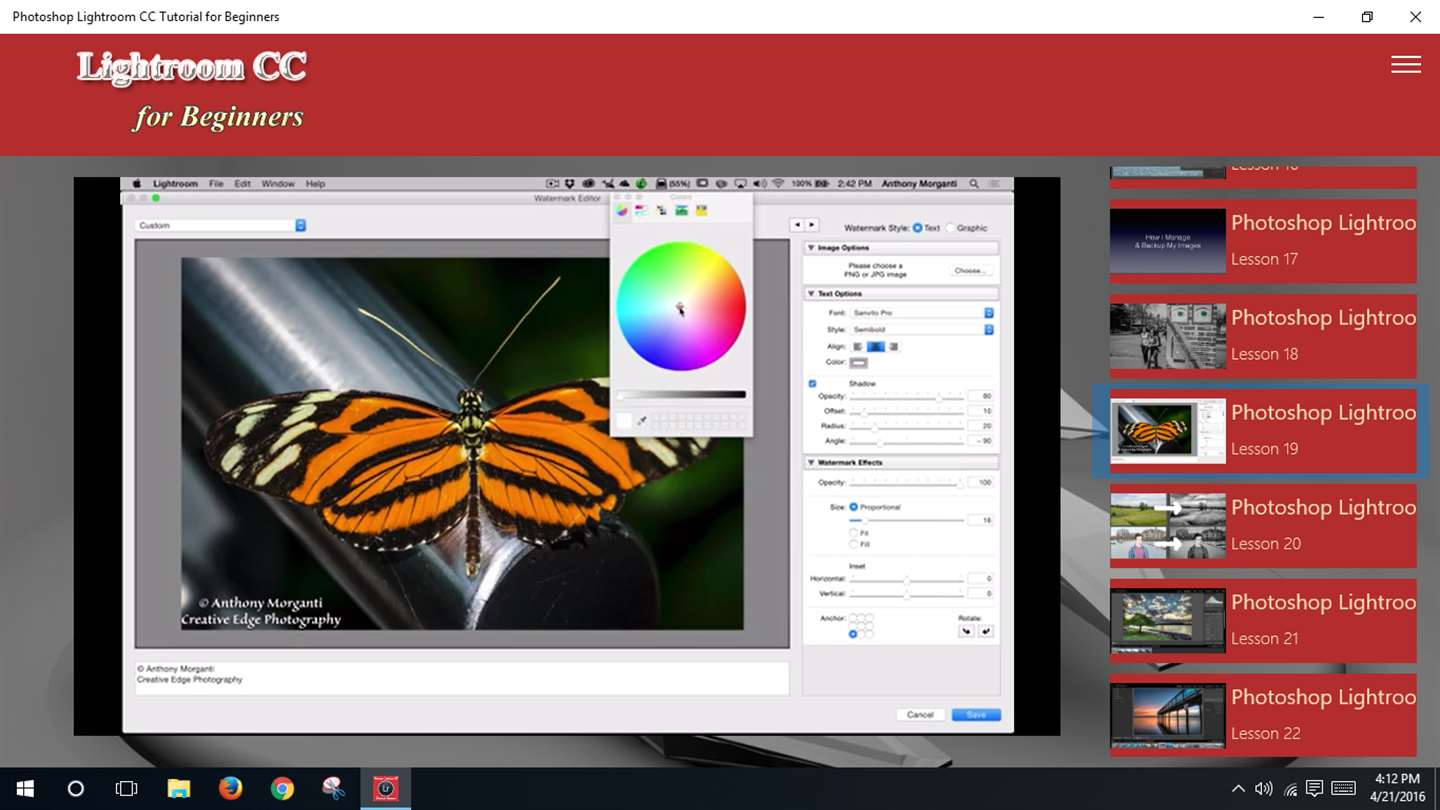Open the File menu

(x=216, y=184)
